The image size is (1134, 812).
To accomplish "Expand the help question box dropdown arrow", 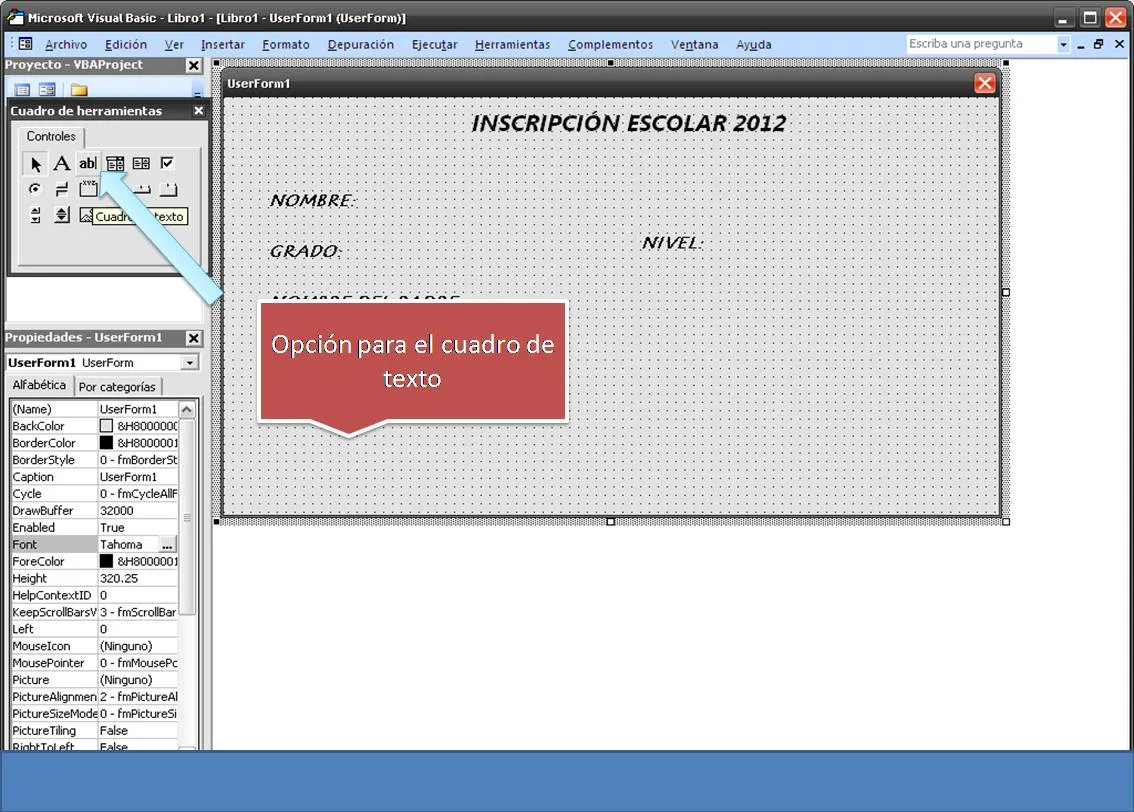I will pos(1062,44).
